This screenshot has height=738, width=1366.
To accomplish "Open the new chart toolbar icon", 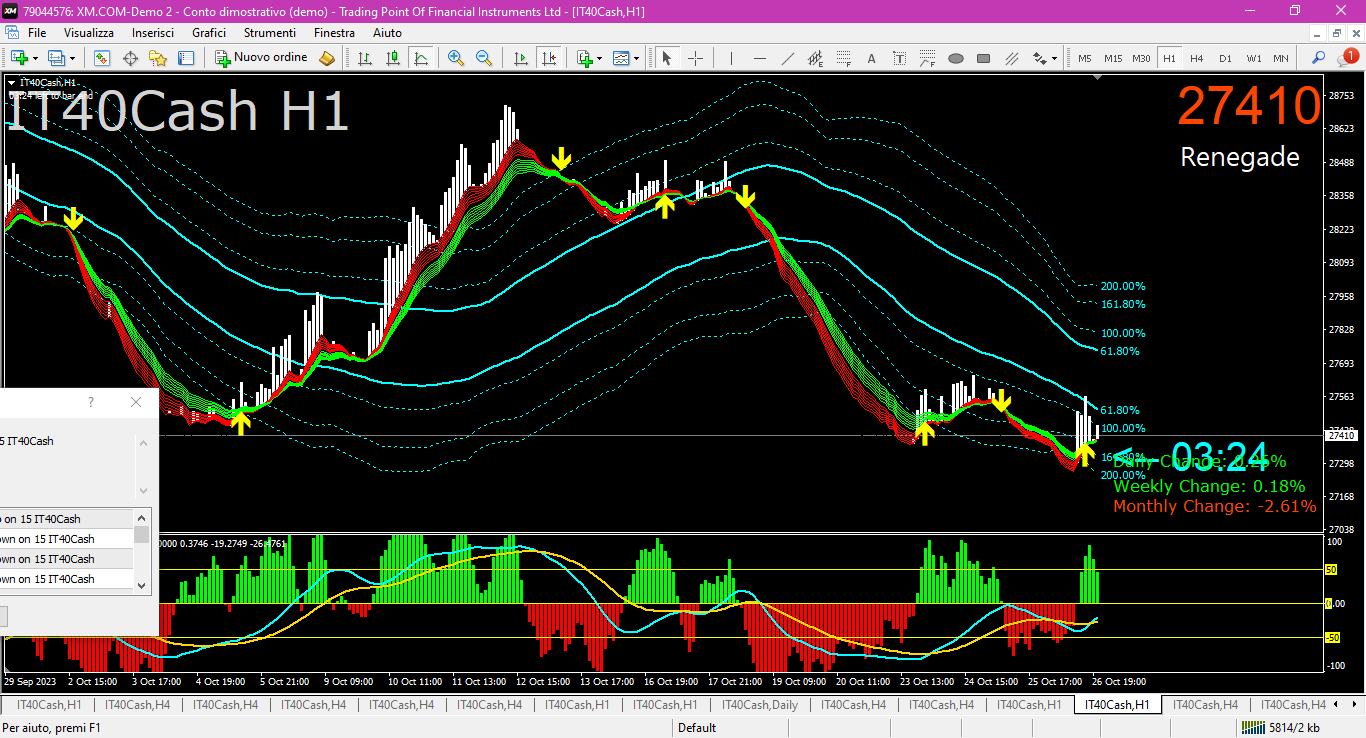I will click(18, 58).
